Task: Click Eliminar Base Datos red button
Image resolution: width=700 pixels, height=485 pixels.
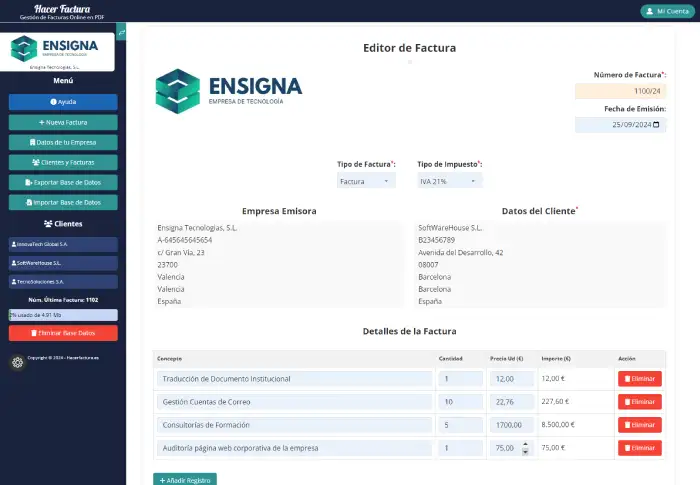Action: [63, 333]
